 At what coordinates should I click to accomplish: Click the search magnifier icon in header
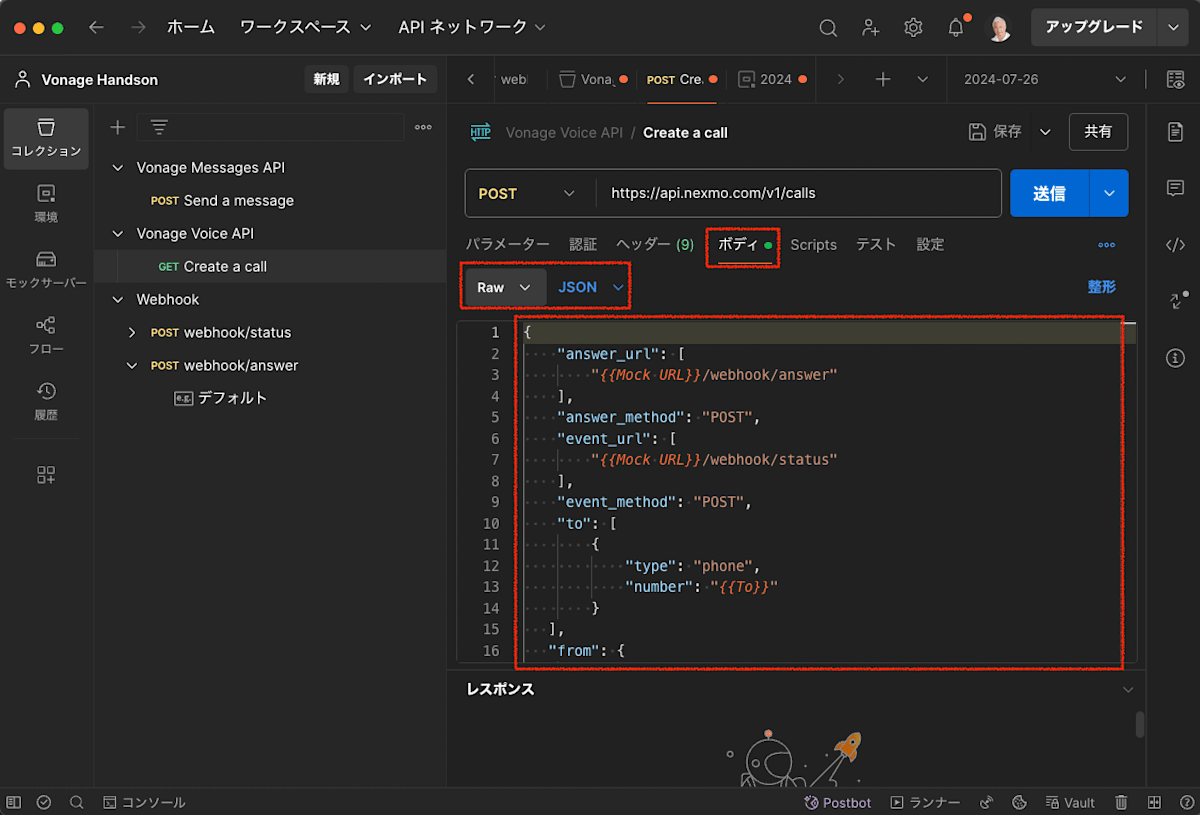coord(828,28)
